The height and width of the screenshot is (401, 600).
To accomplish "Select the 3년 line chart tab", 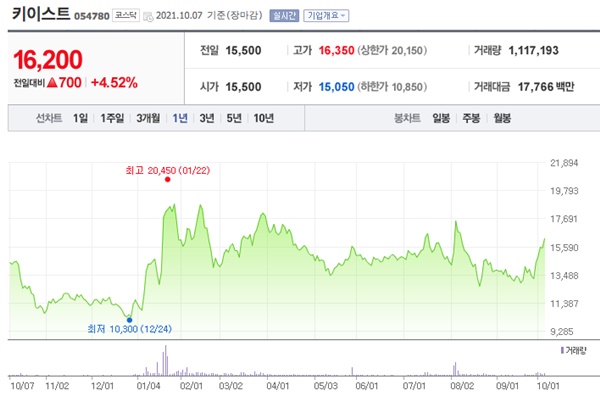I will pyautogui.click(x=207, y=118).
